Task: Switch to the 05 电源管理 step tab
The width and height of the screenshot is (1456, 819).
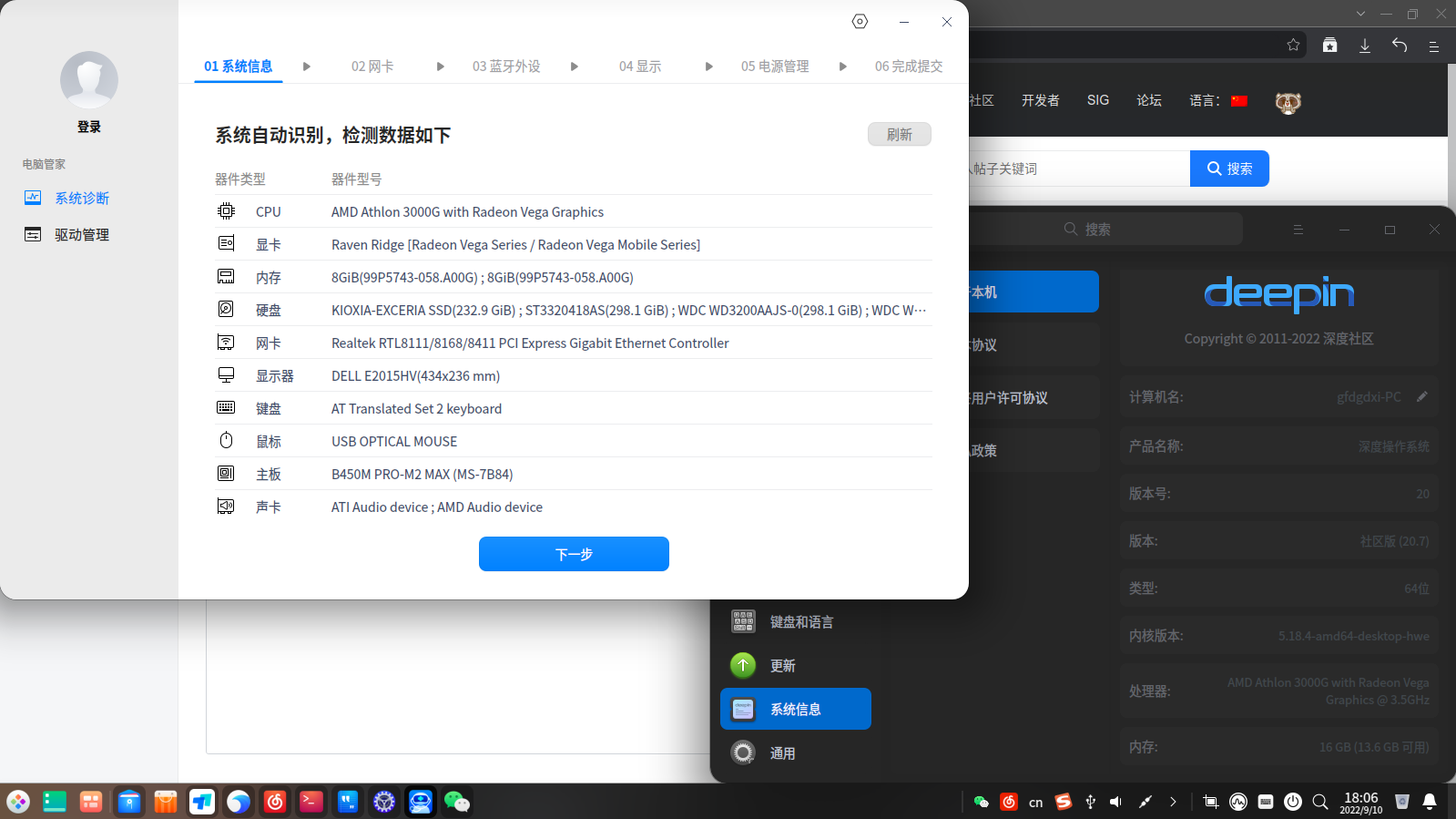Action: pyautogui.click(x=775, y=67)
